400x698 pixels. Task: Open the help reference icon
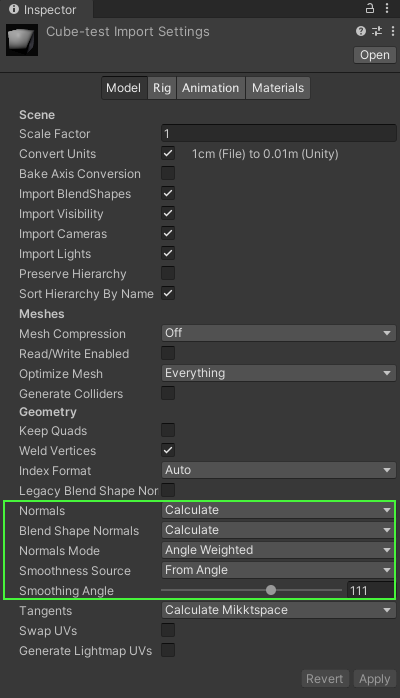[361, 31]
